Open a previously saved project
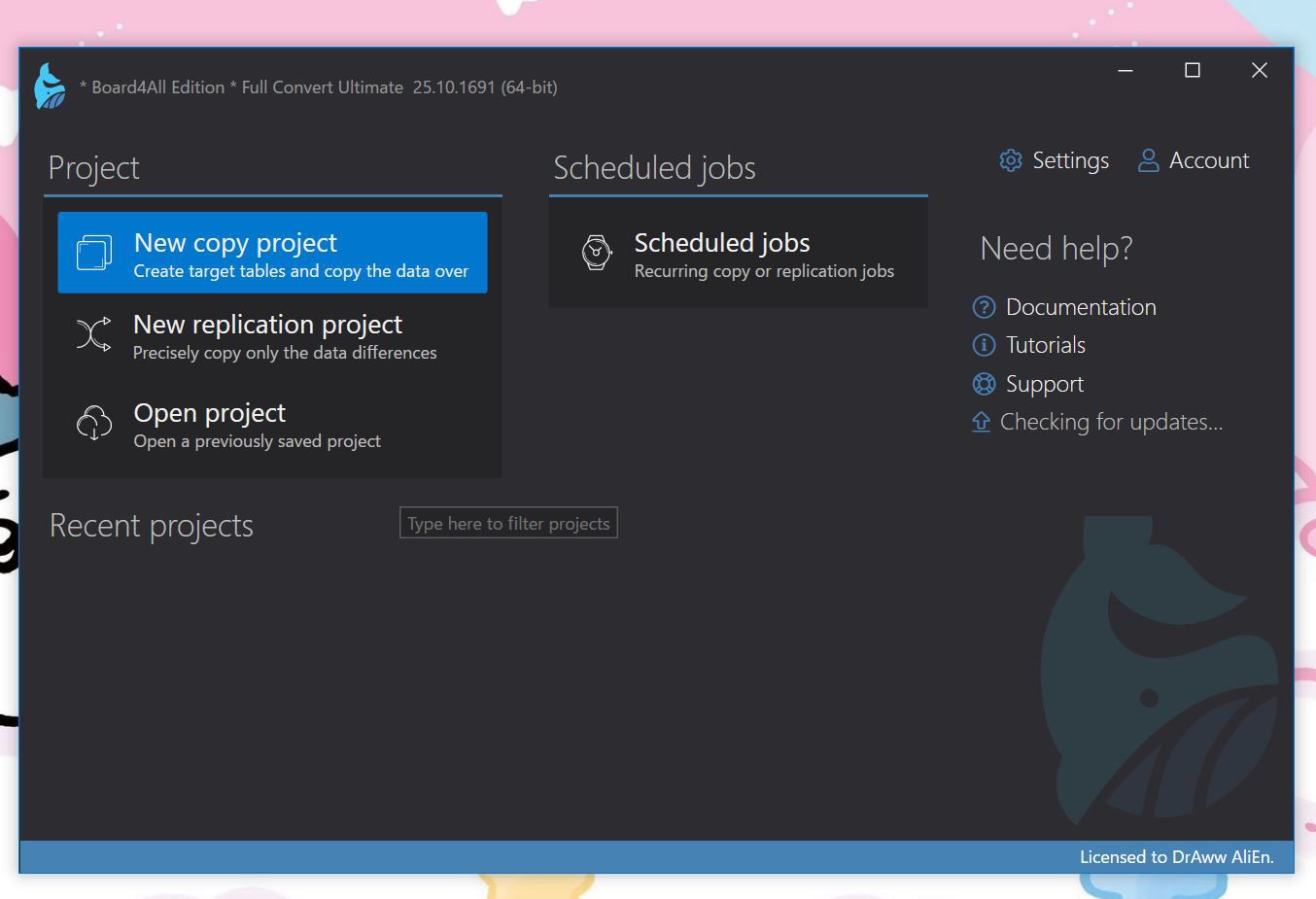1316x899 pixels. pos(257,426)
